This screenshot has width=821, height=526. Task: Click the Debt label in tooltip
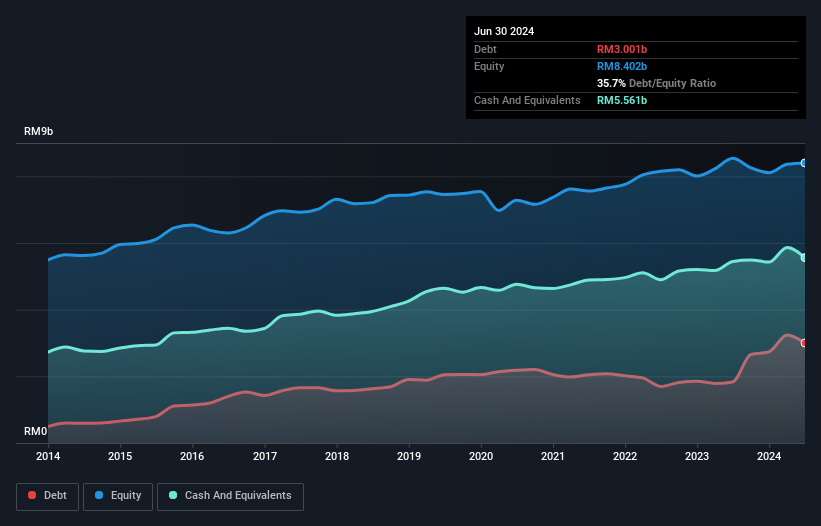(x=485, y=49)
